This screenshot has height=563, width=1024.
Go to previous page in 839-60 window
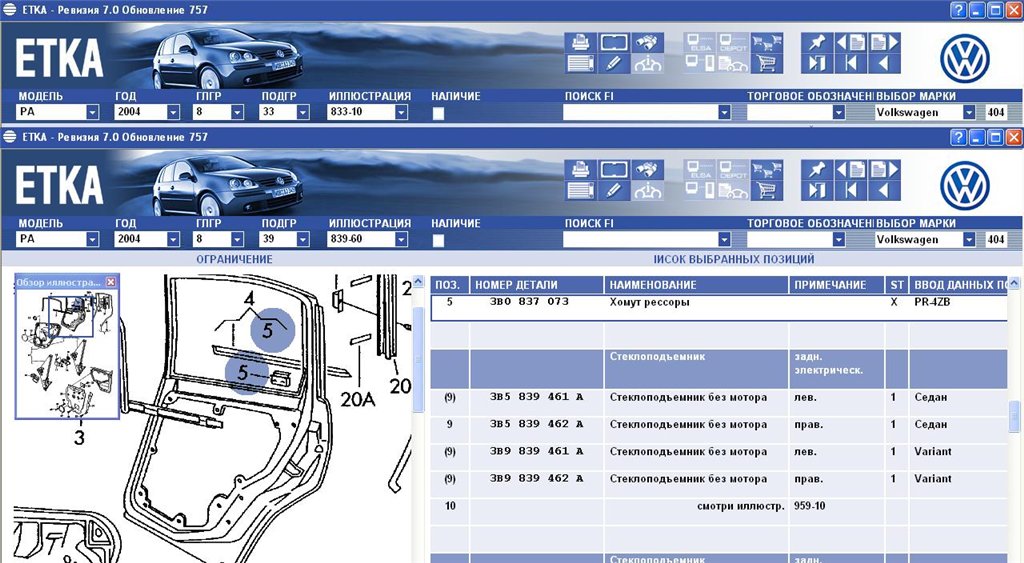coord(850,170)
